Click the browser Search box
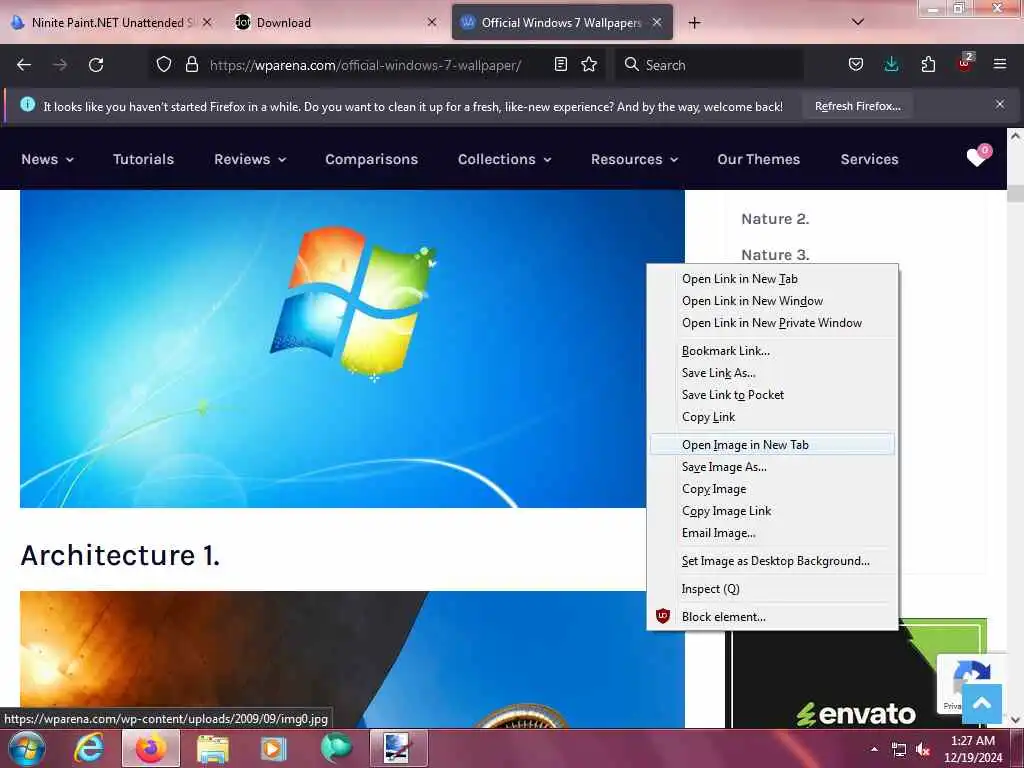The height and width of the screenshot is (768, 1024). pos(709,65)
